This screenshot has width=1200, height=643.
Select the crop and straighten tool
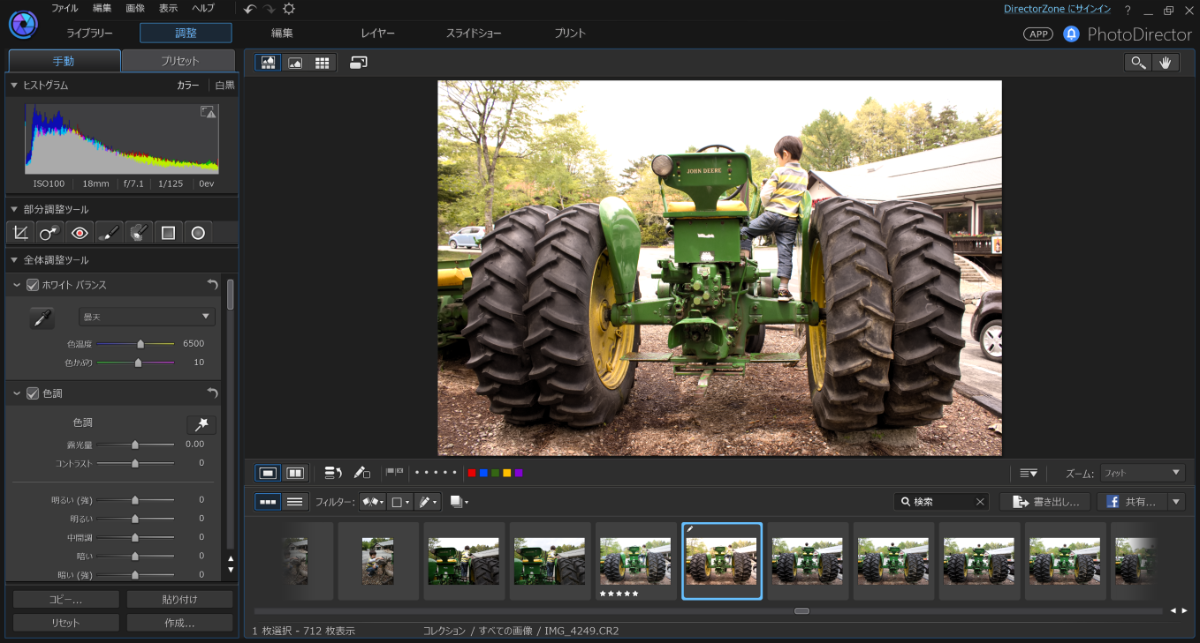pos(20,233)
